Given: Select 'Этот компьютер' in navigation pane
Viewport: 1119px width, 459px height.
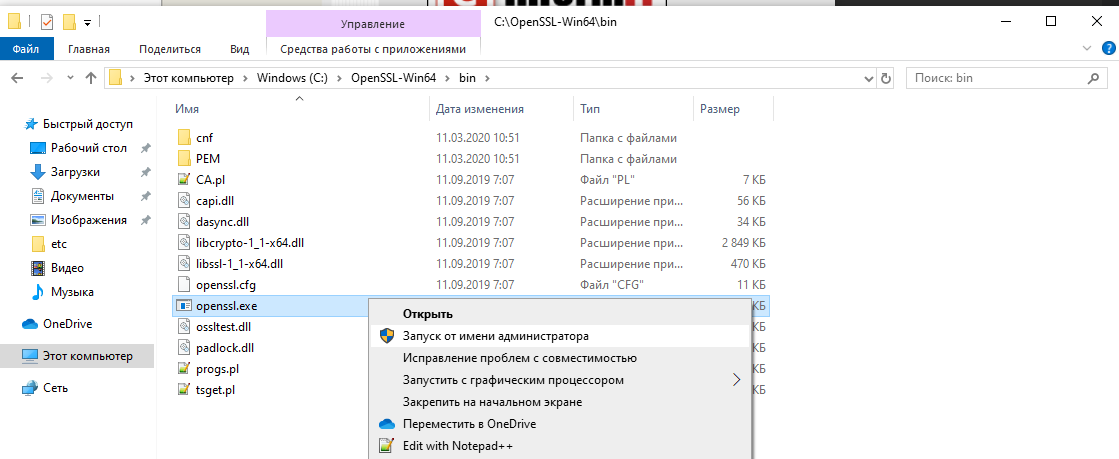Looking at the screenshot, I should [83, 355].
